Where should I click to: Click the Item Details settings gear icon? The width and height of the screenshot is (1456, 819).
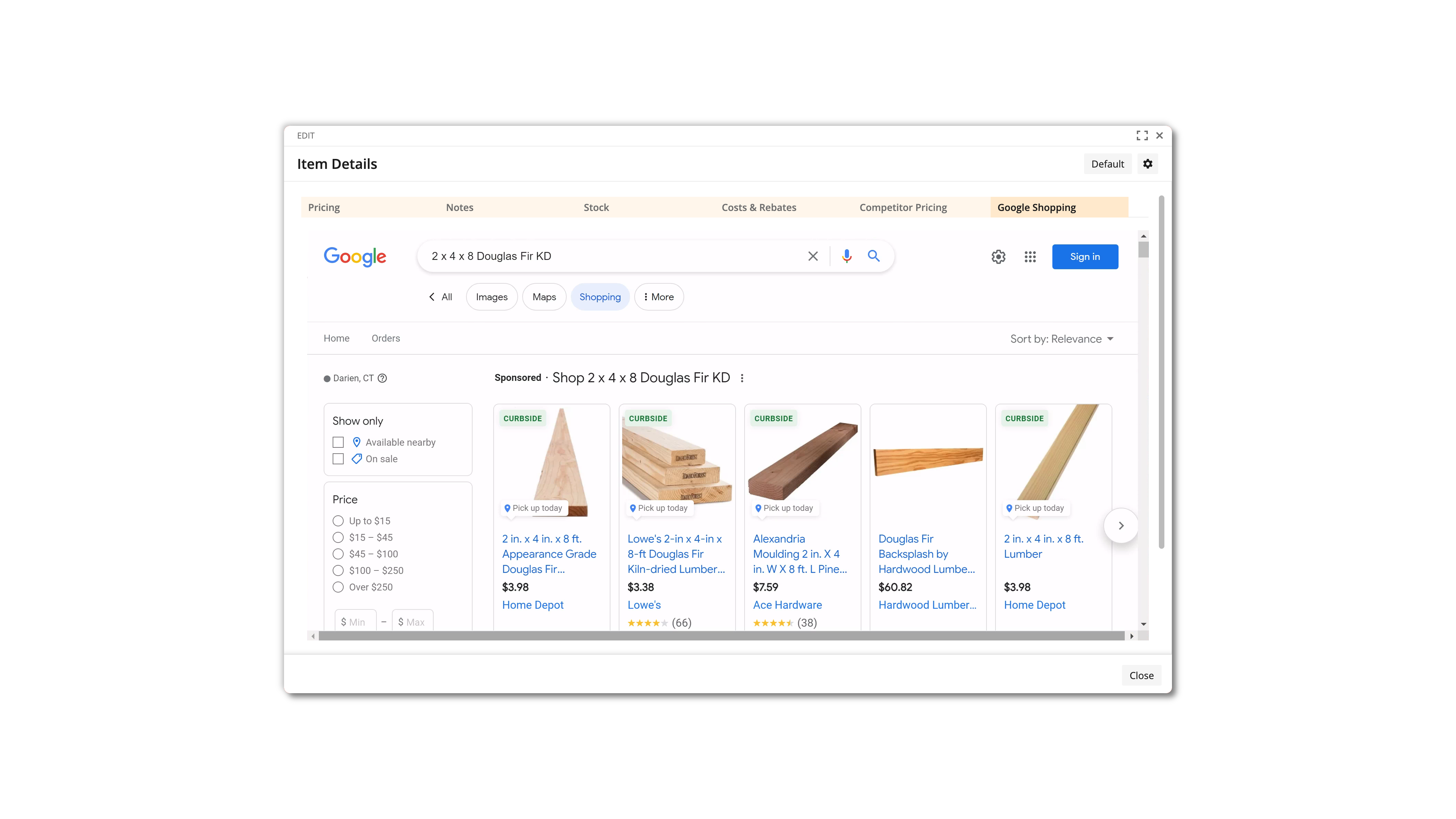pyautogui.click(x=1147, y=164)
